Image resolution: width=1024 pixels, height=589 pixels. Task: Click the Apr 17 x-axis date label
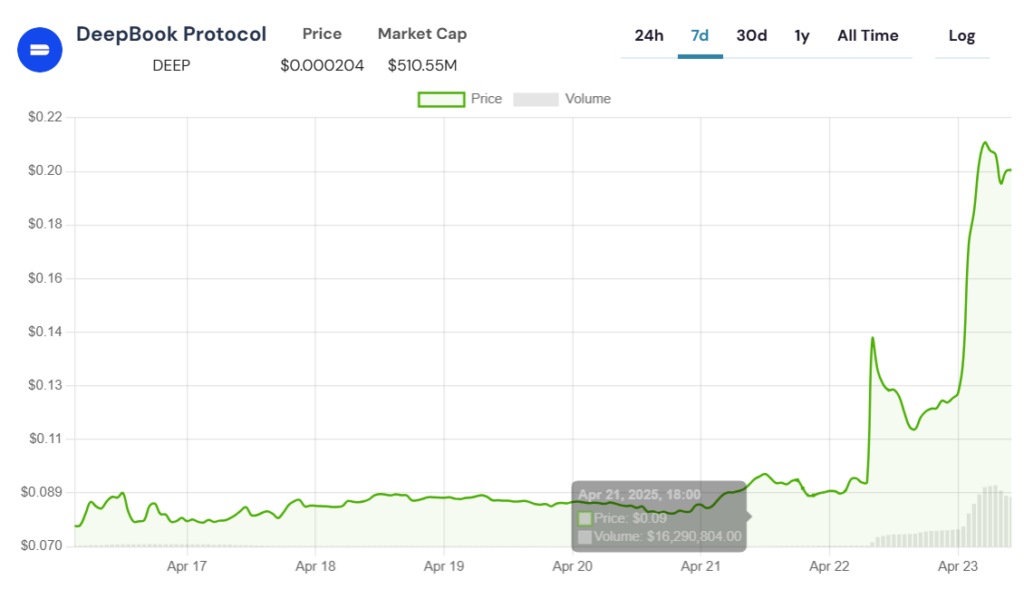pos(186,566)
